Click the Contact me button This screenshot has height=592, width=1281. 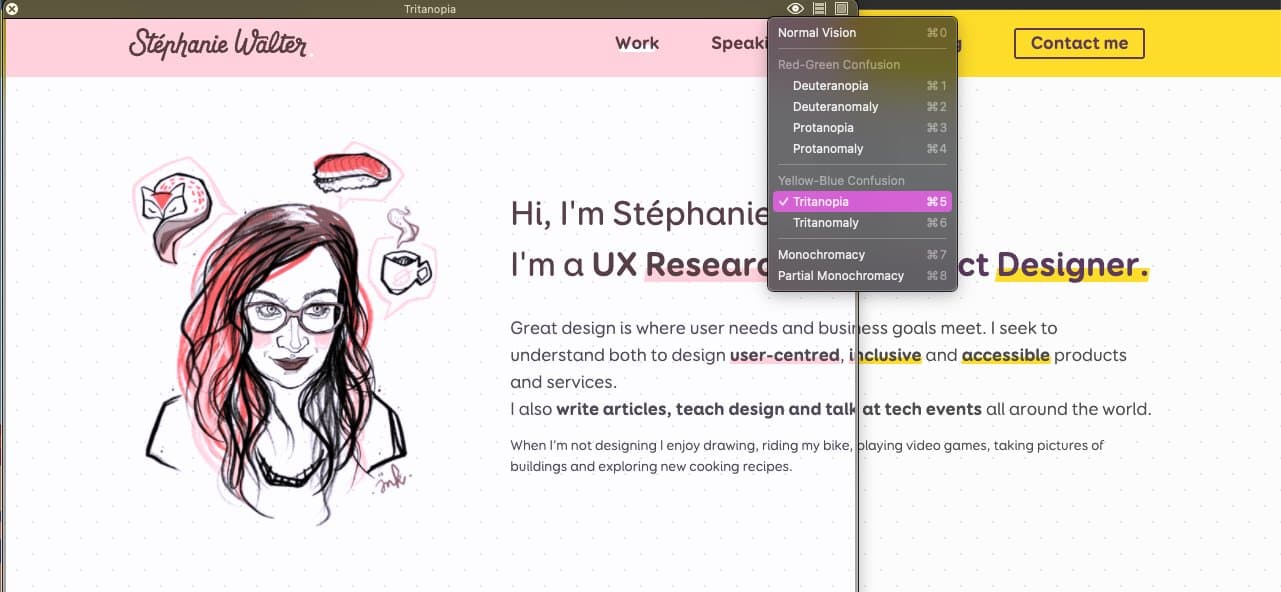coord(1079,43)
